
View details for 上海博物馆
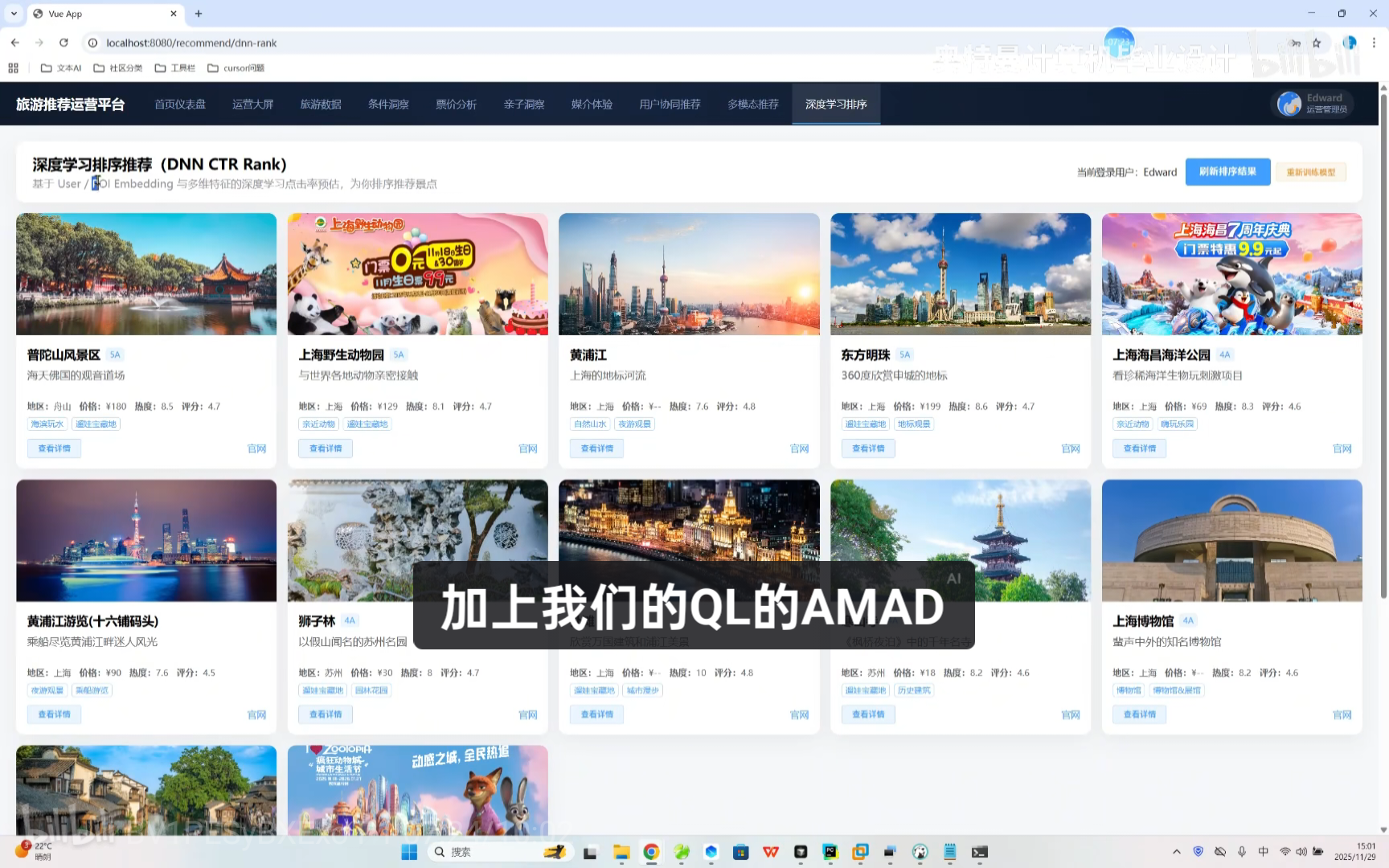point(1139,714)
